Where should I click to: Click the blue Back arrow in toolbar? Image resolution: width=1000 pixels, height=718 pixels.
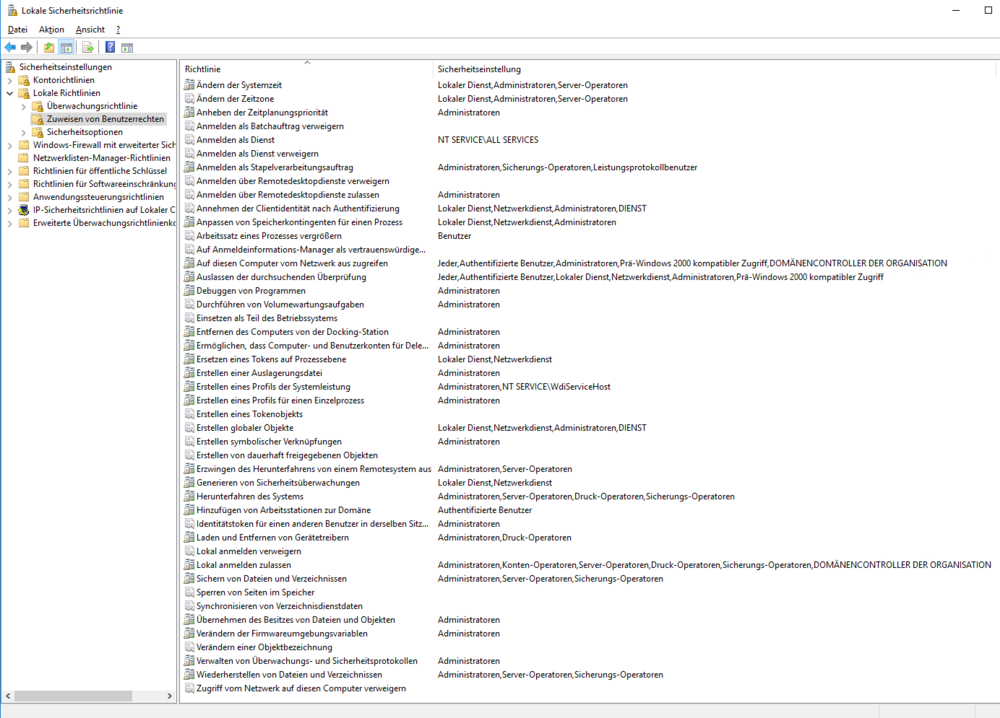click(10, 47)
